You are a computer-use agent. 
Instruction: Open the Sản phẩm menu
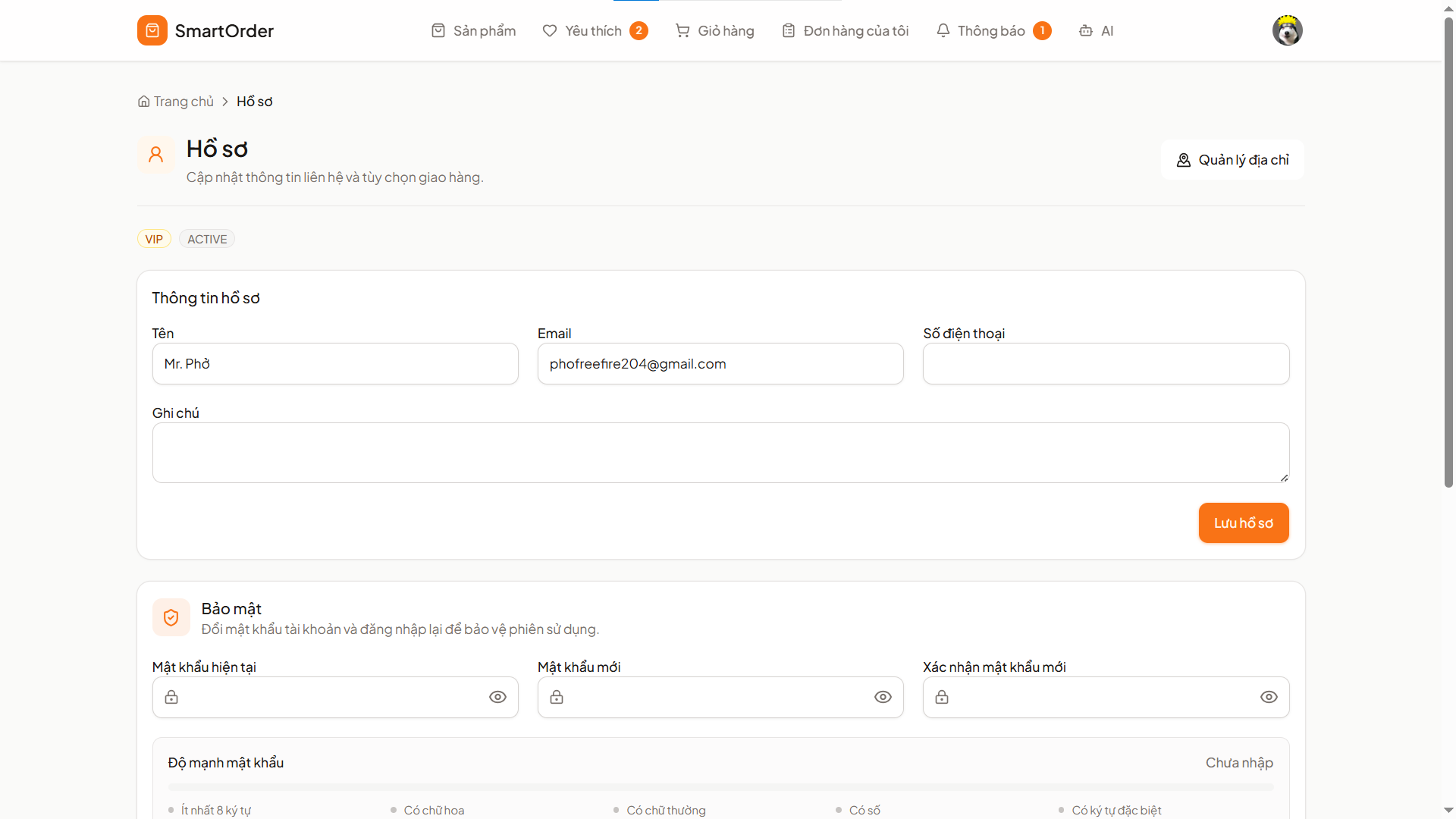[x=473, y=30]
